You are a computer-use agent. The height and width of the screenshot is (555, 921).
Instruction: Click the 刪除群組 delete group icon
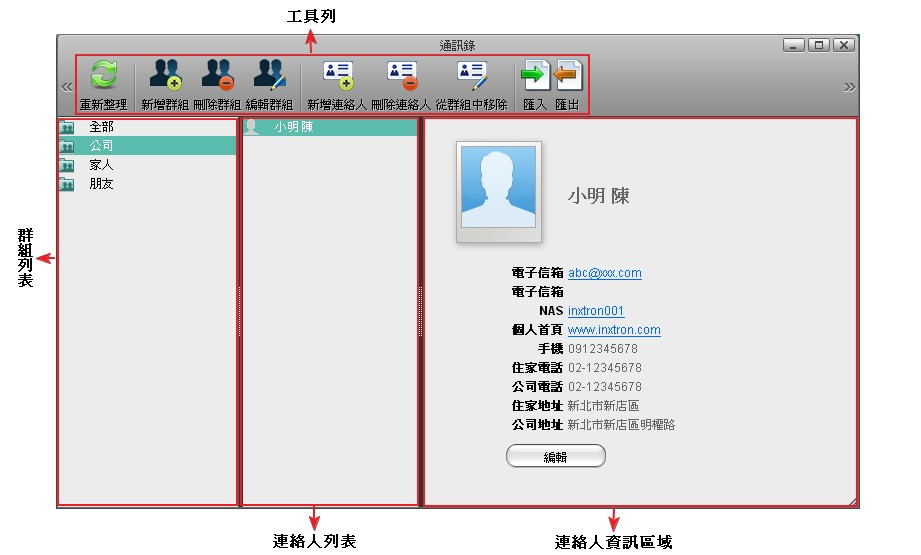217,77
